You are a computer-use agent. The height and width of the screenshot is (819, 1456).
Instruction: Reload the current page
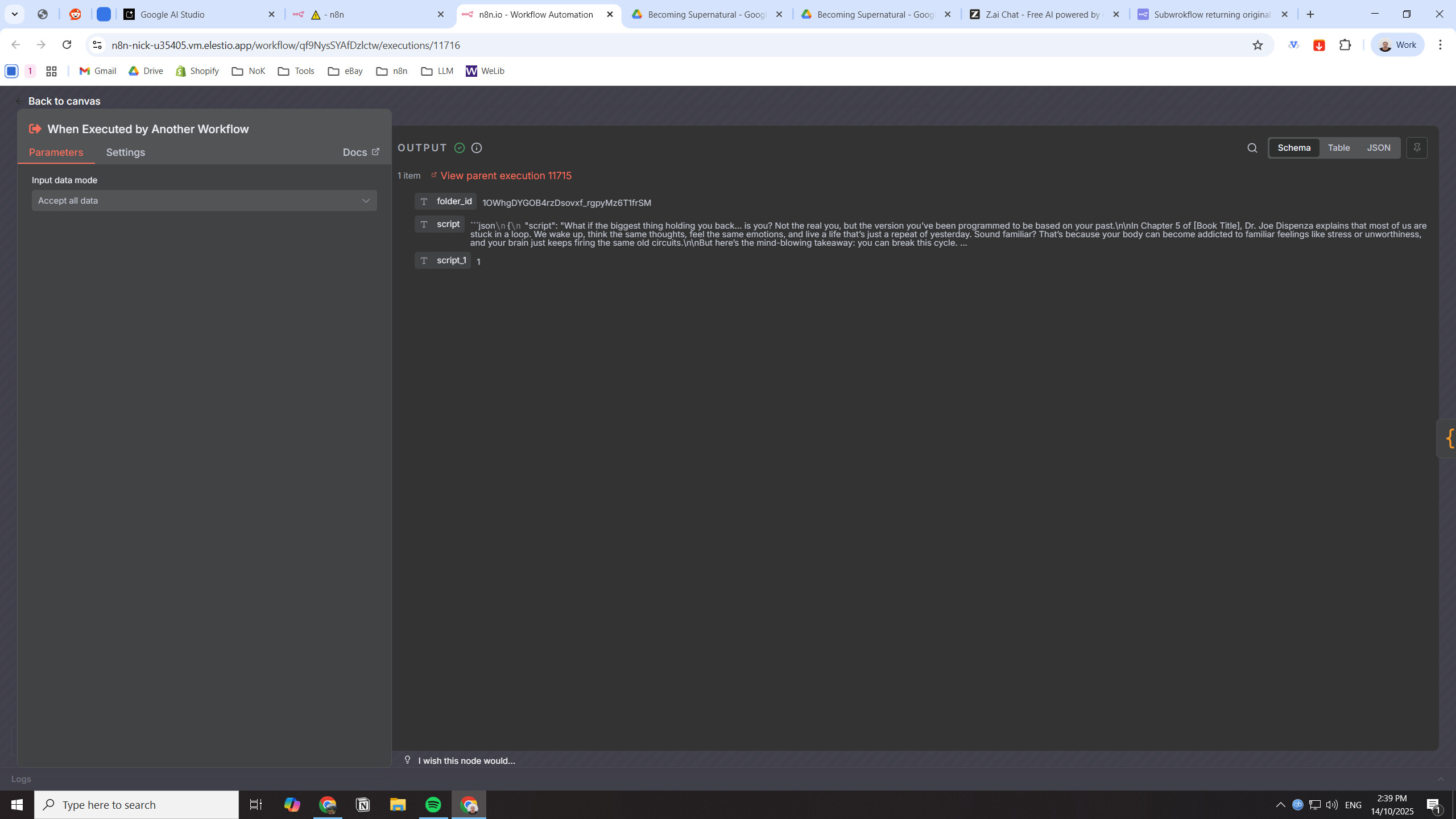tap(67, 45)
